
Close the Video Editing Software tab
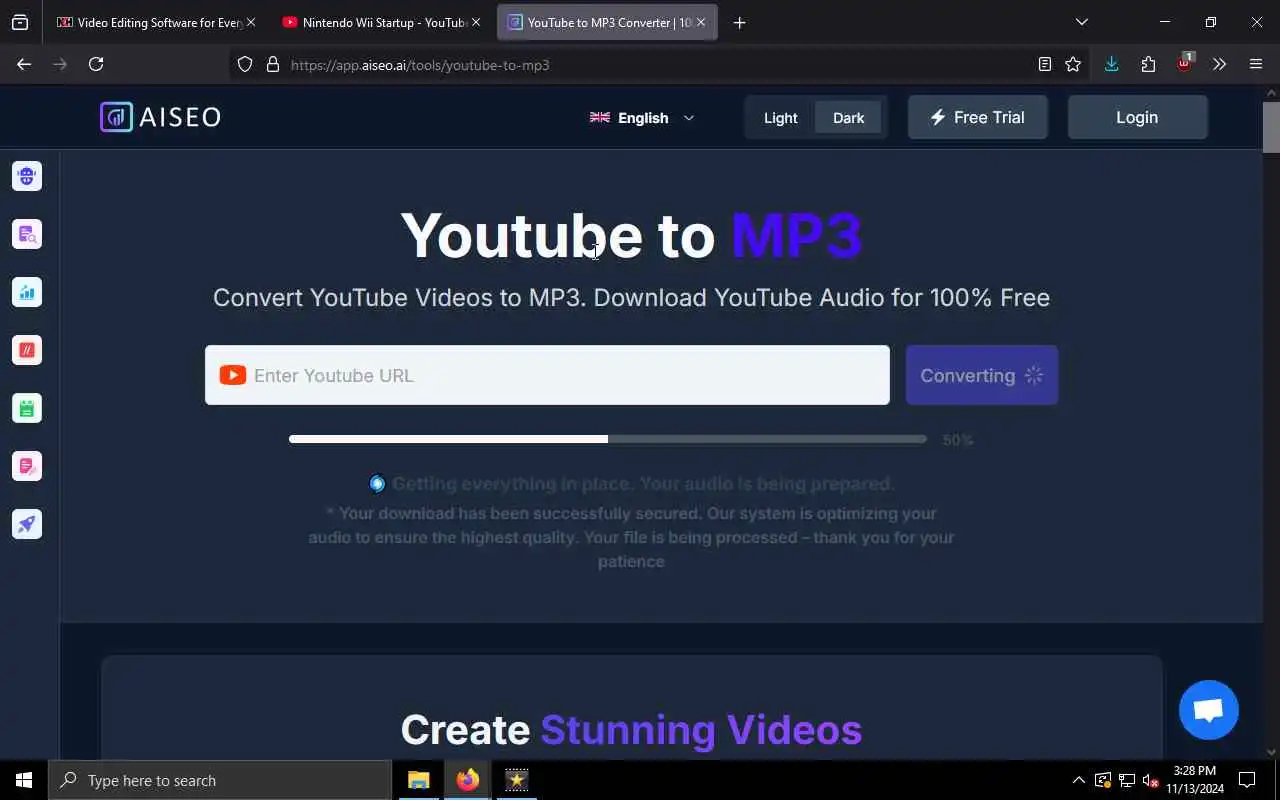[251, 22]
